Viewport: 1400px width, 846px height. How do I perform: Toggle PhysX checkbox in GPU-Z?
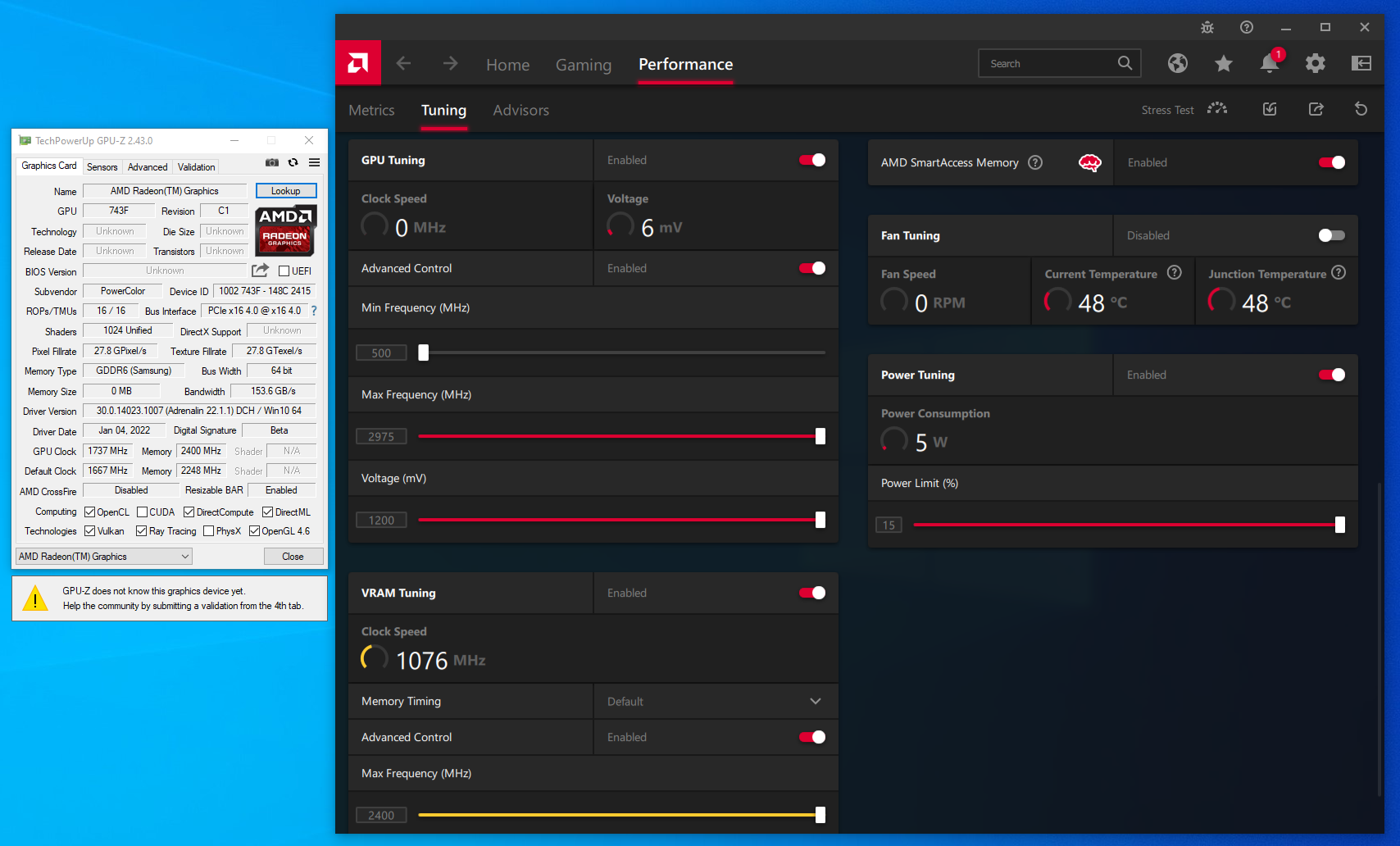(x=209, y=531)
